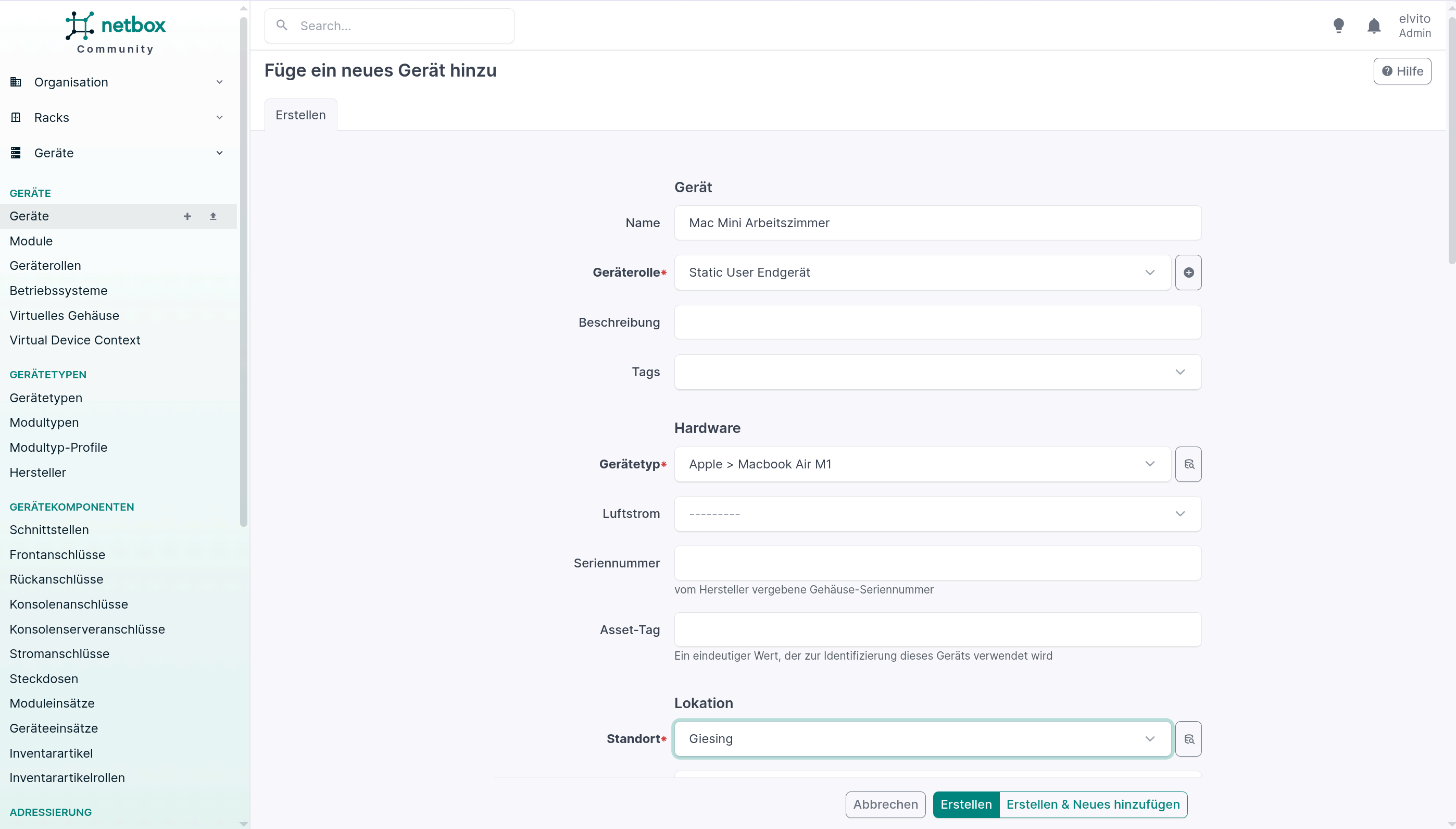Open the Luftstrom dropdown
Viewport: 1456px width, 829px height.
pyautogui.click(x=938, y=514)
